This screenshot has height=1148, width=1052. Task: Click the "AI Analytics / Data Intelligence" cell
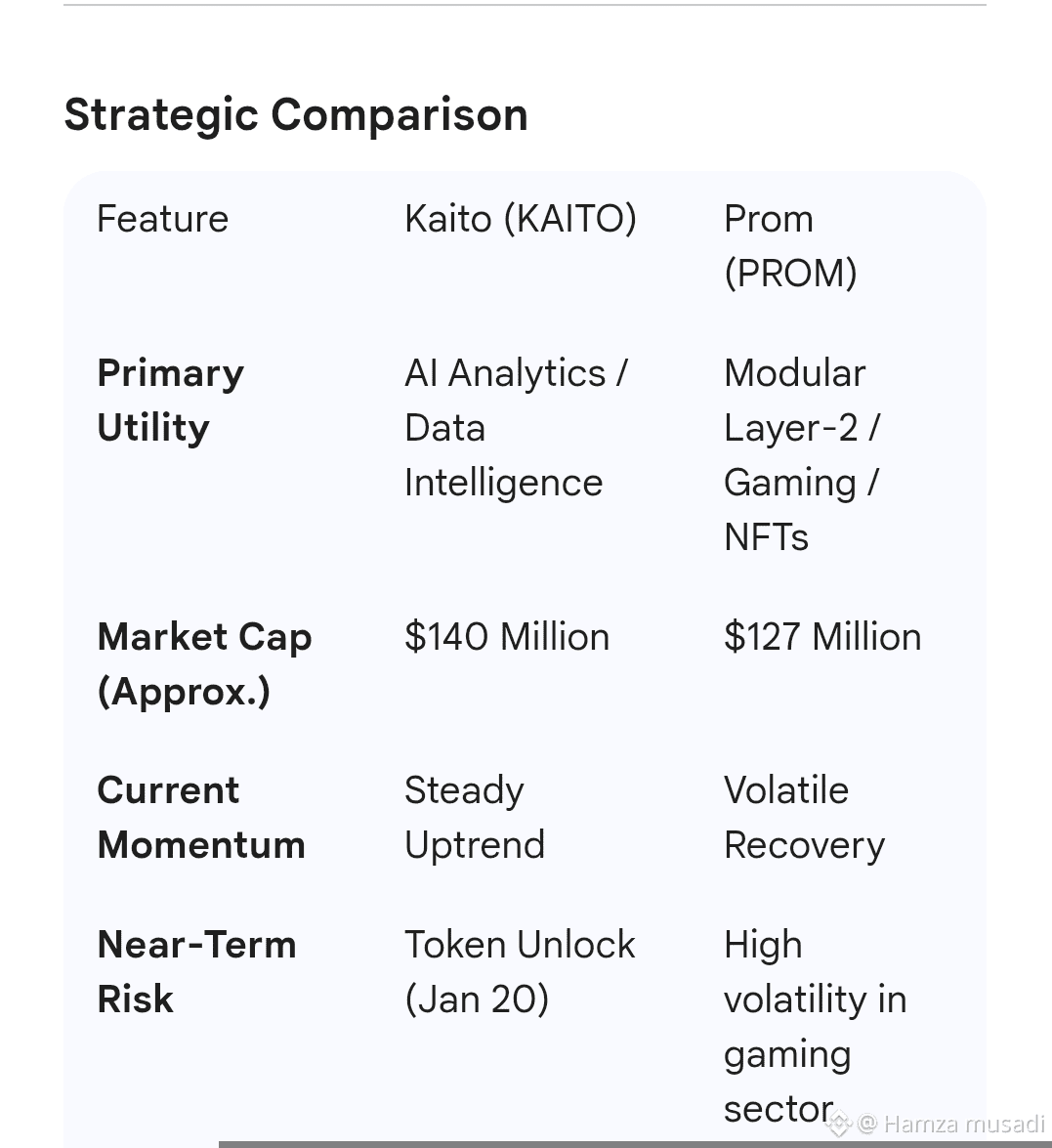[x=515, y=427]
